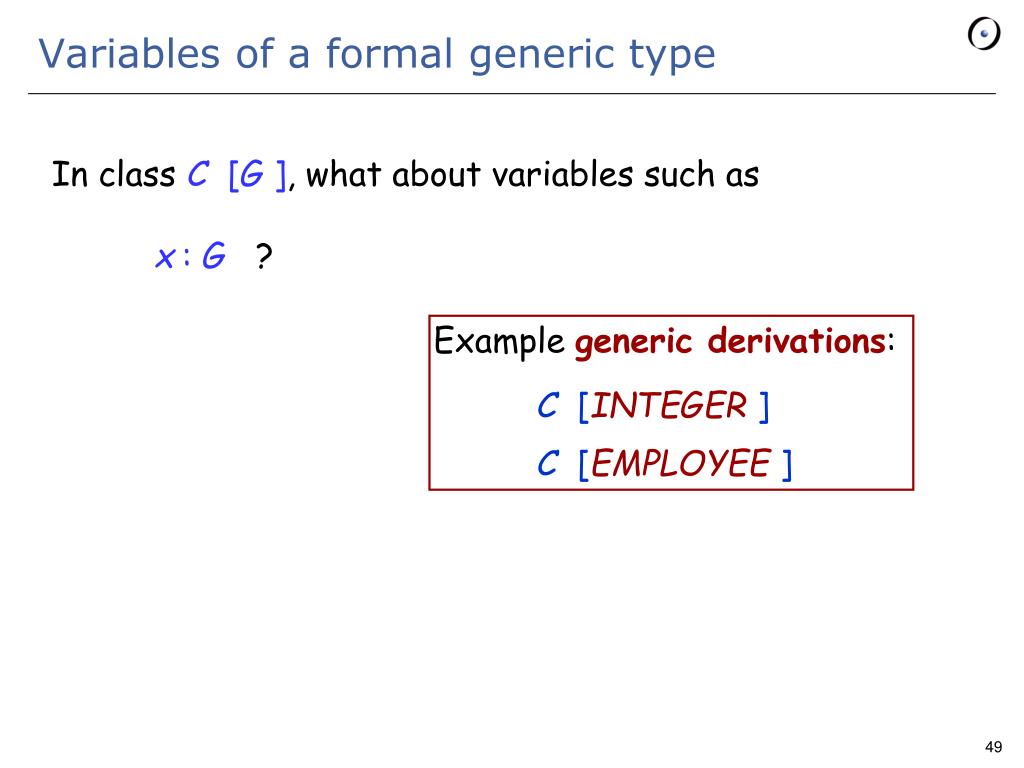Click the blue "x : G" declaration
The height and width of the screenshot is (768, 1024).
[x=191, y=255]
